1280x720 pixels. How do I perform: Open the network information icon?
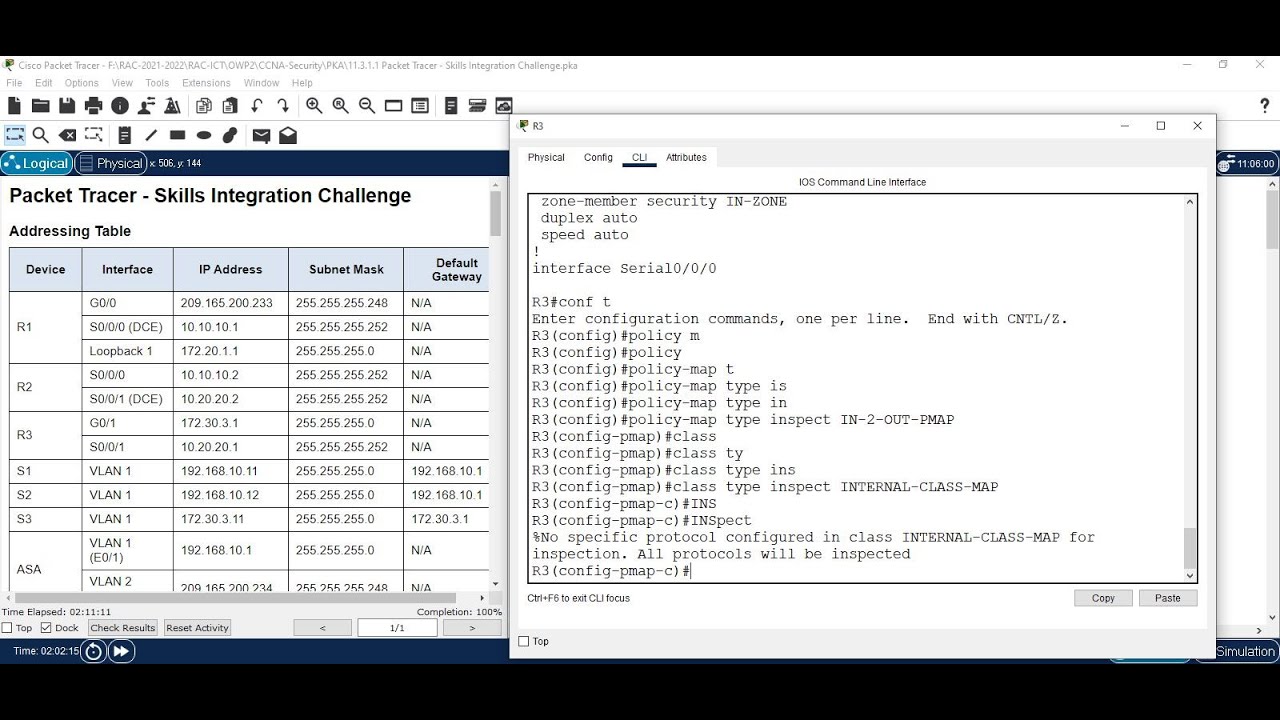[x=120, y=106]
